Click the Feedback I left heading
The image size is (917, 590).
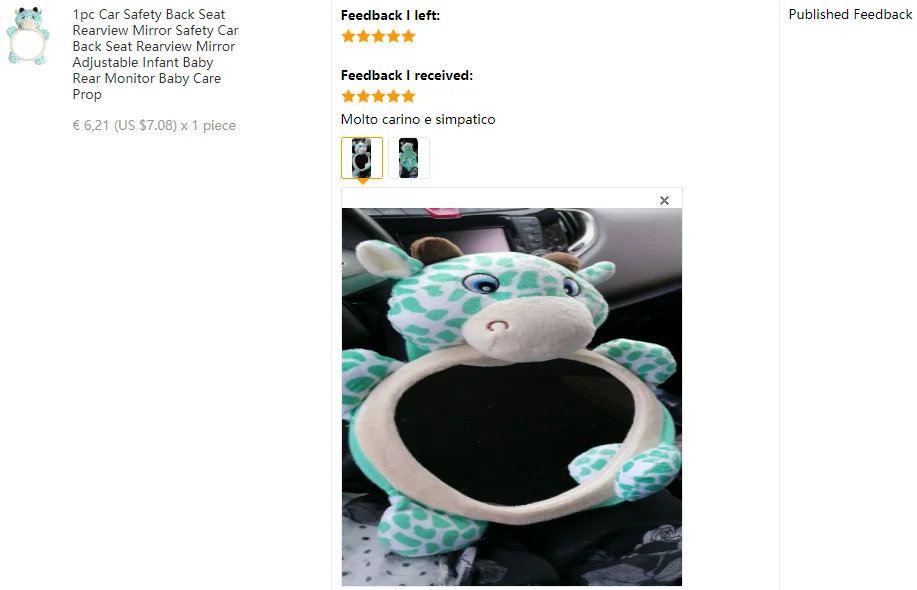pos(391,15)
